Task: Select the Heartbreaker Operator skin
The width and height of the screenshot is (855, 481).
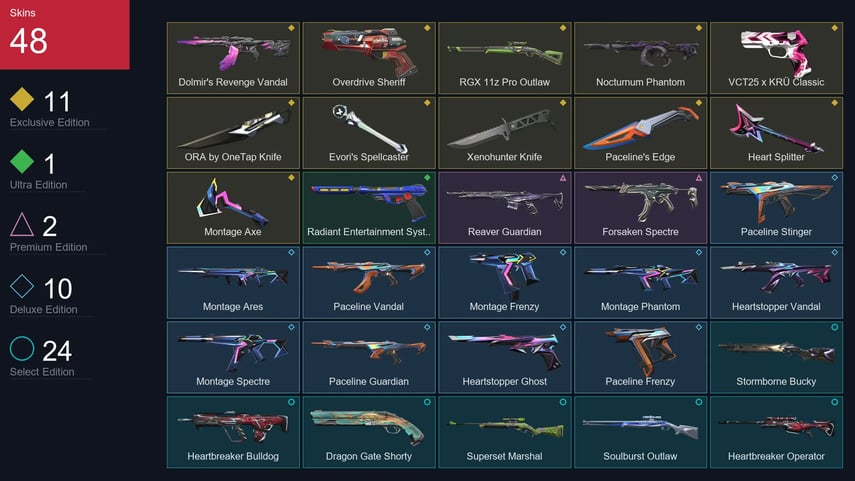Action: click(776, 432)
